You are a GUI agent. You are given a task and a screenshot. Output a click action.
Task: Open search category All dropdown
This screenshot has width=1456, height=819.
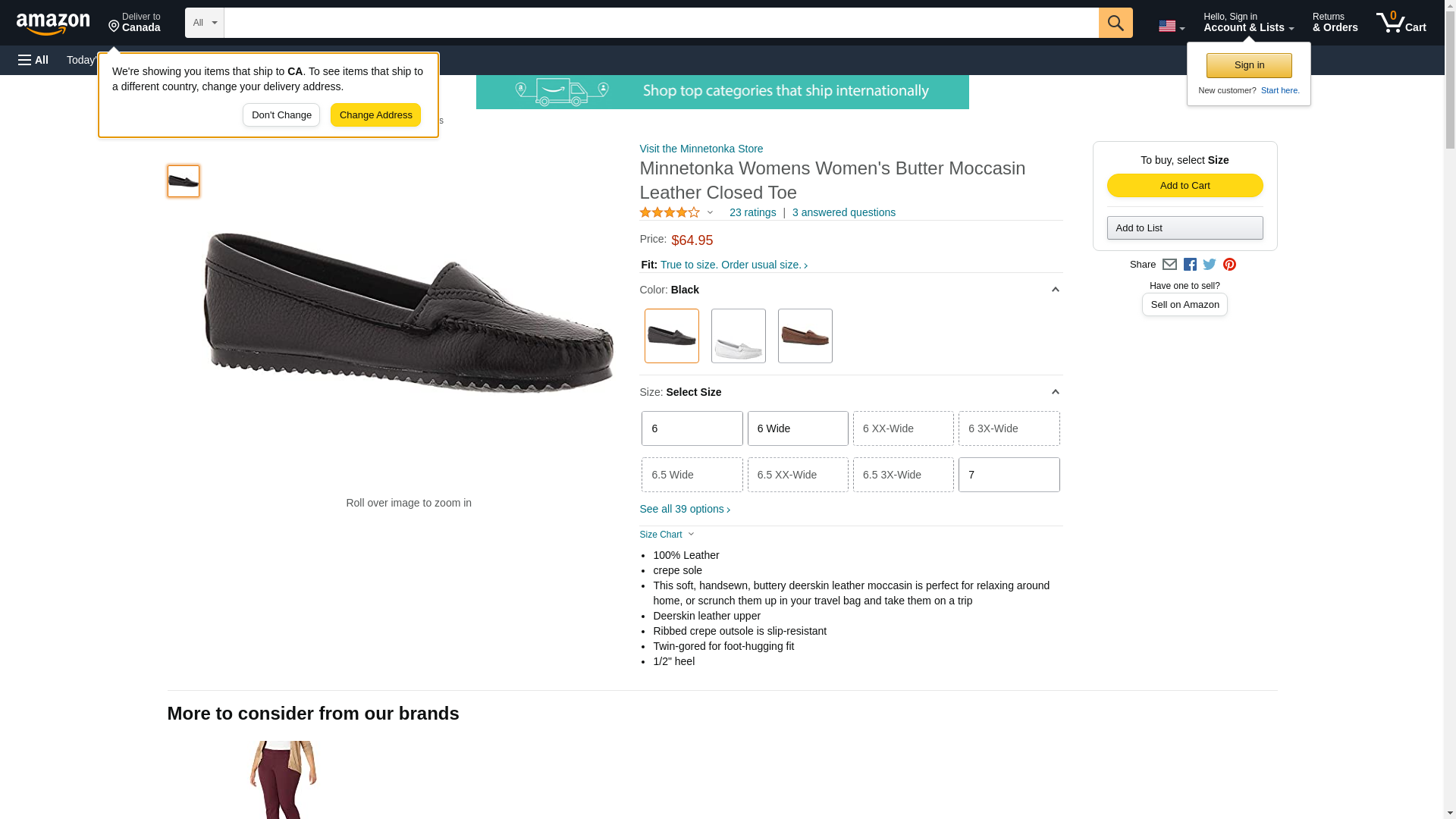pos(205,23)
